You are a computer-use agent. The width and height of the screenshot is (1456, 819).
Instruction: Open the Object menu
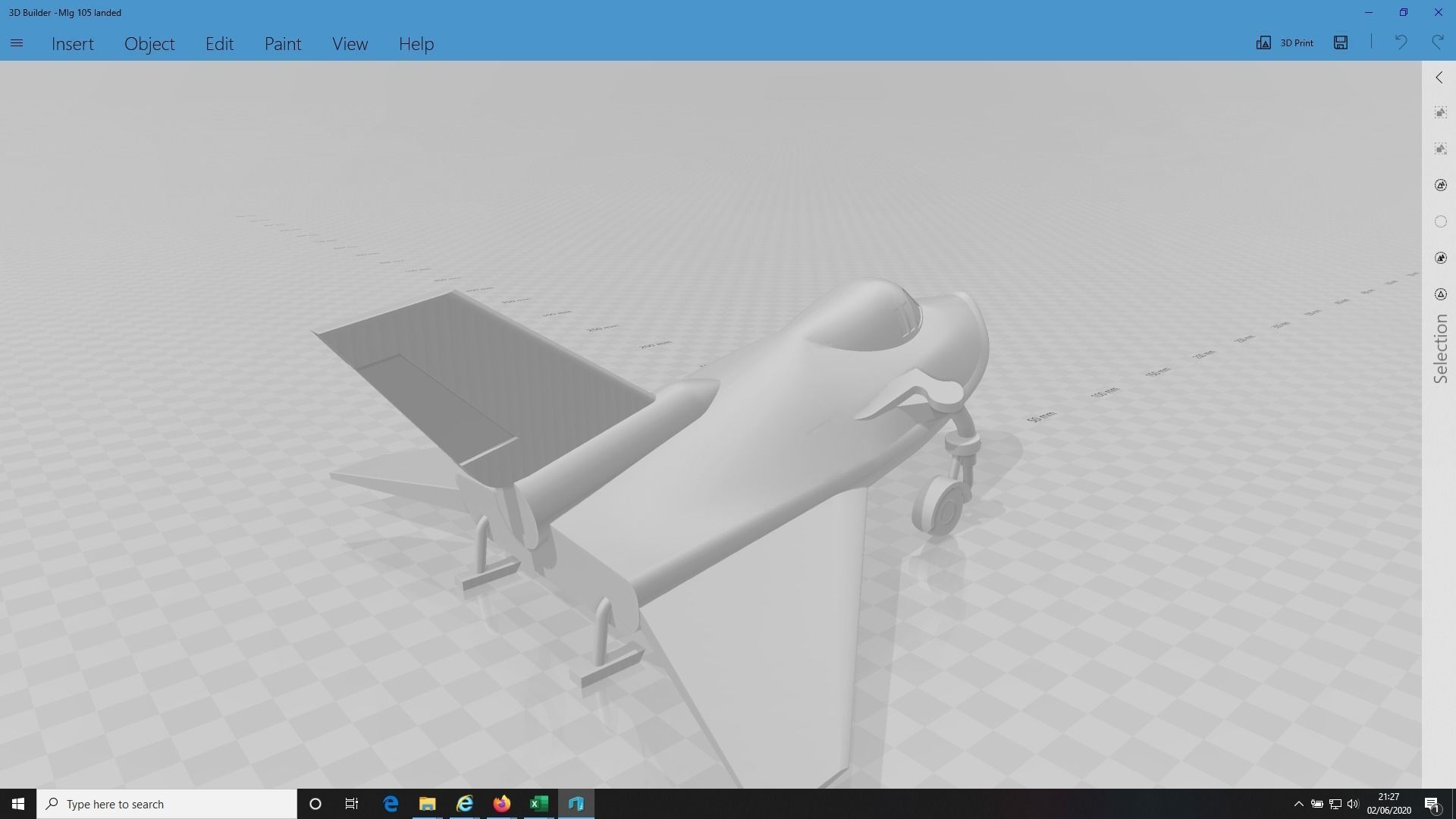(149, 43)
